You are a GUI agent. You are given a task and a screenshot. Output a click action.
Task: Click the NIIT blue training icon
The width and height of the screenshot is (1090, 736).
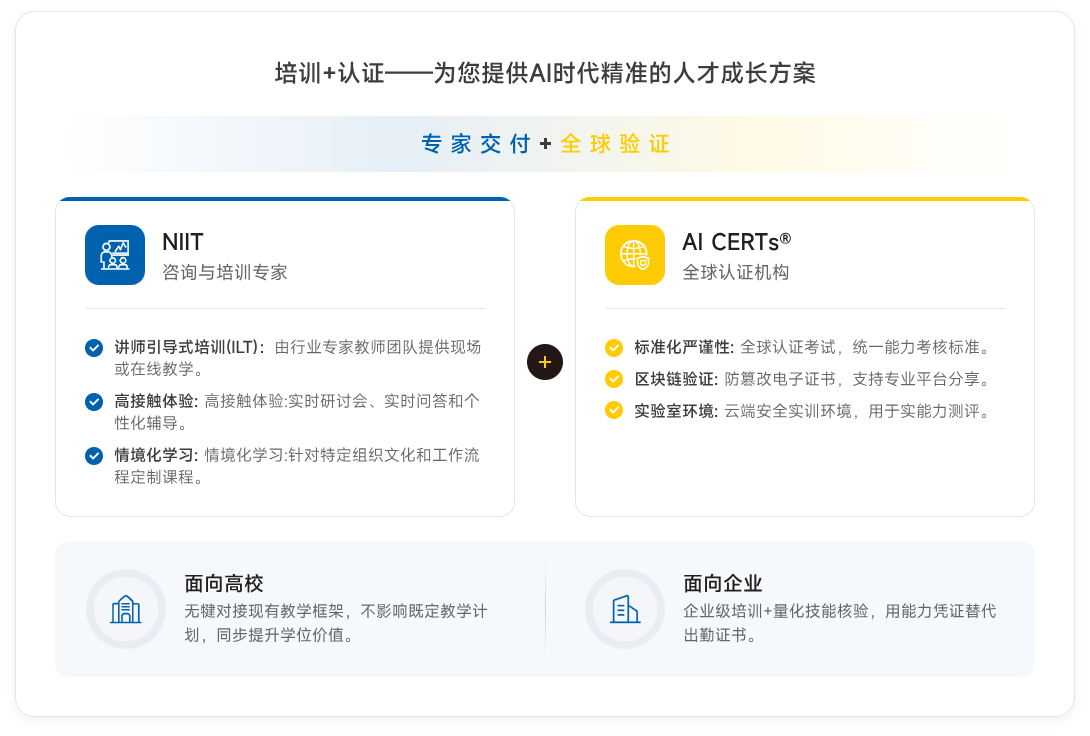[115, 254]
